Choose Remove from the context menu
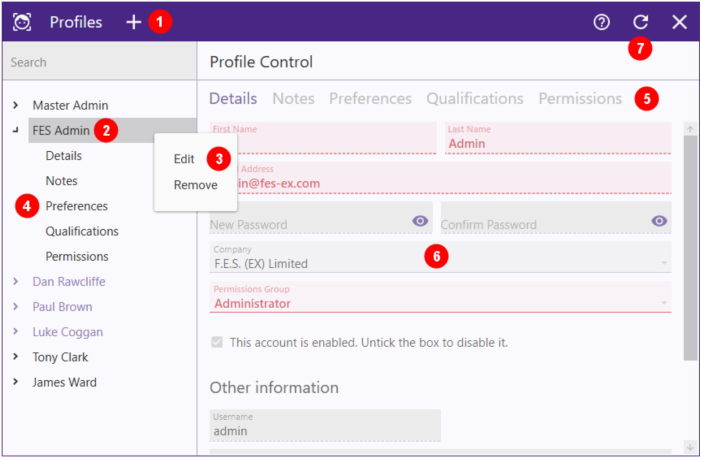 click(195, 185)
